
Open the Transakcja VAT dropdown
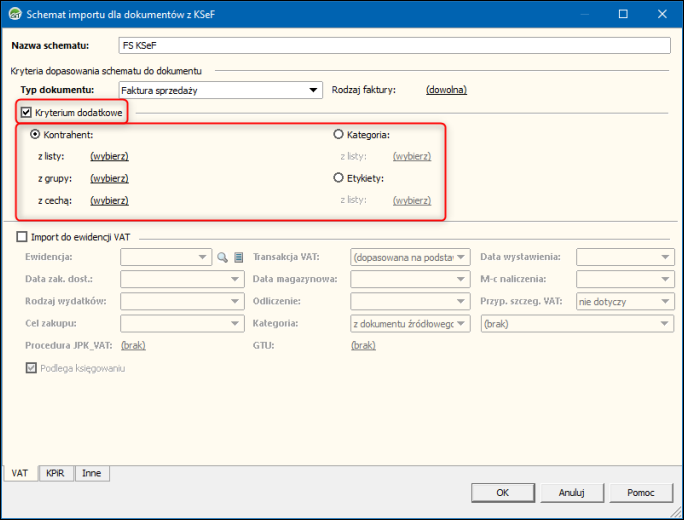[x=410, y=257]
